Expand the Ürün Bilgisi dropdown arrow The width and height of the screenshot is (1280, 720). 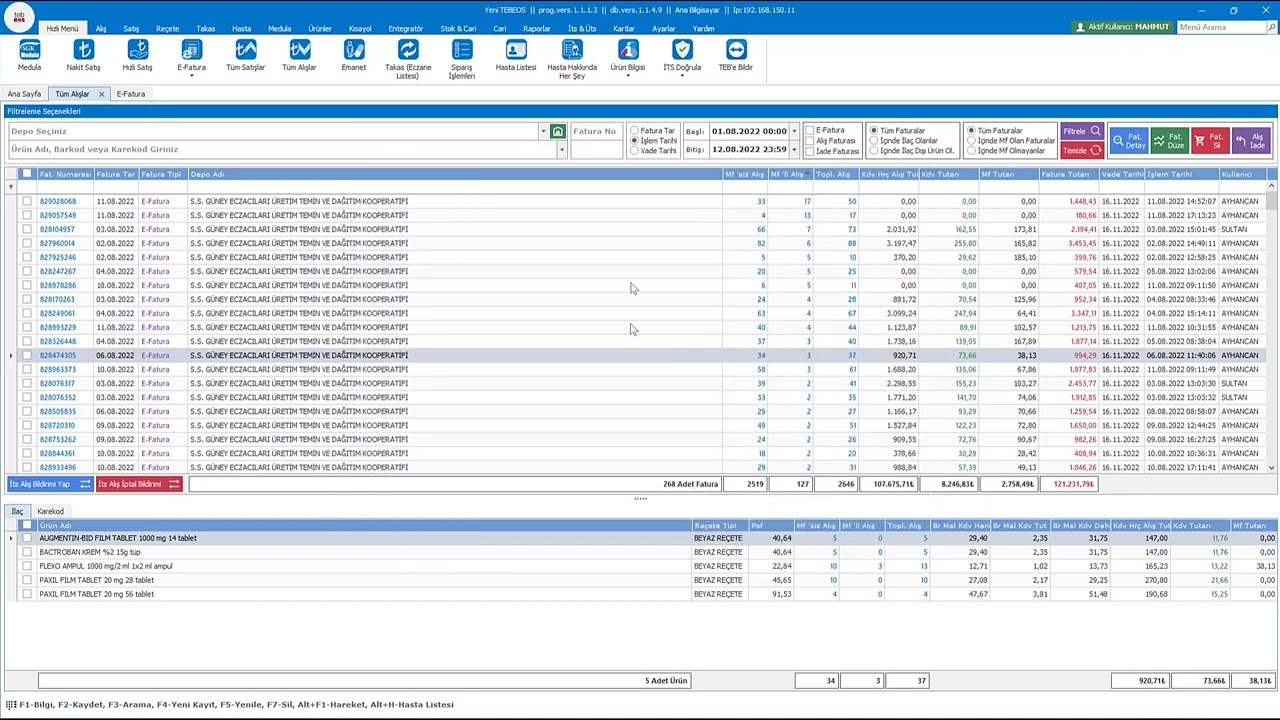click(x=628, y=76)
